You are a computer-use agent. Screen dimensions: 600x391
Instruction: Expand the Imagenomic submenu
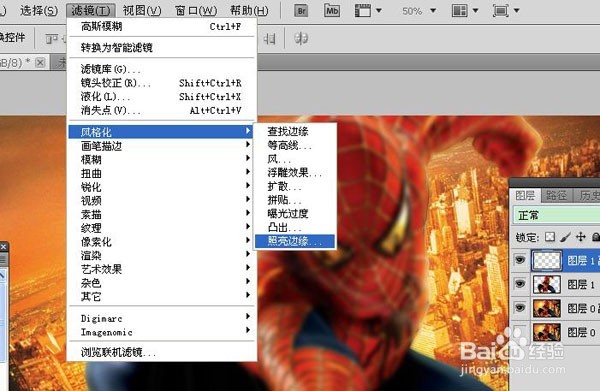pyautogui.click(x=161, y=332)
